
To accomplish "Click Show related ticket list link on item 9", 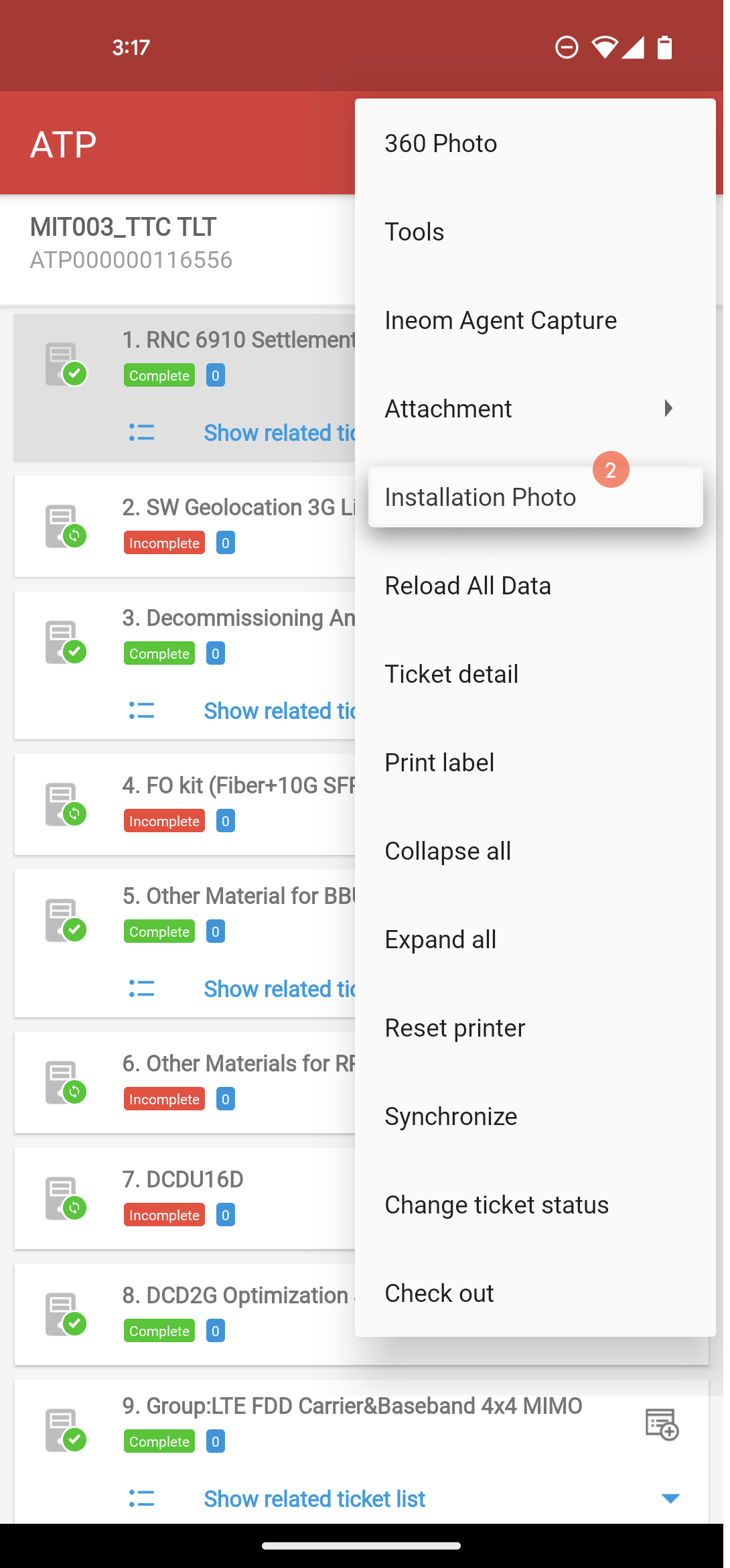I will coord(314,1499).
